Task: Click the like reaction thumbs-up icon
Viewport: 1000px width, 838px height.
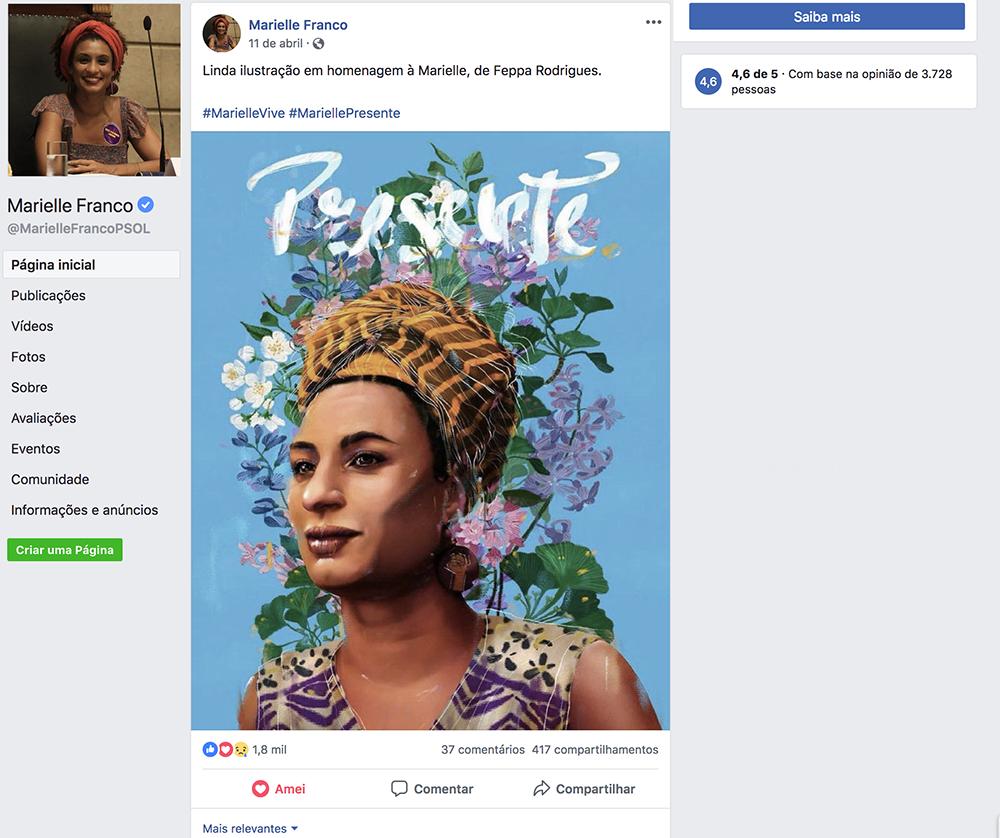Action: click(210, 749)
